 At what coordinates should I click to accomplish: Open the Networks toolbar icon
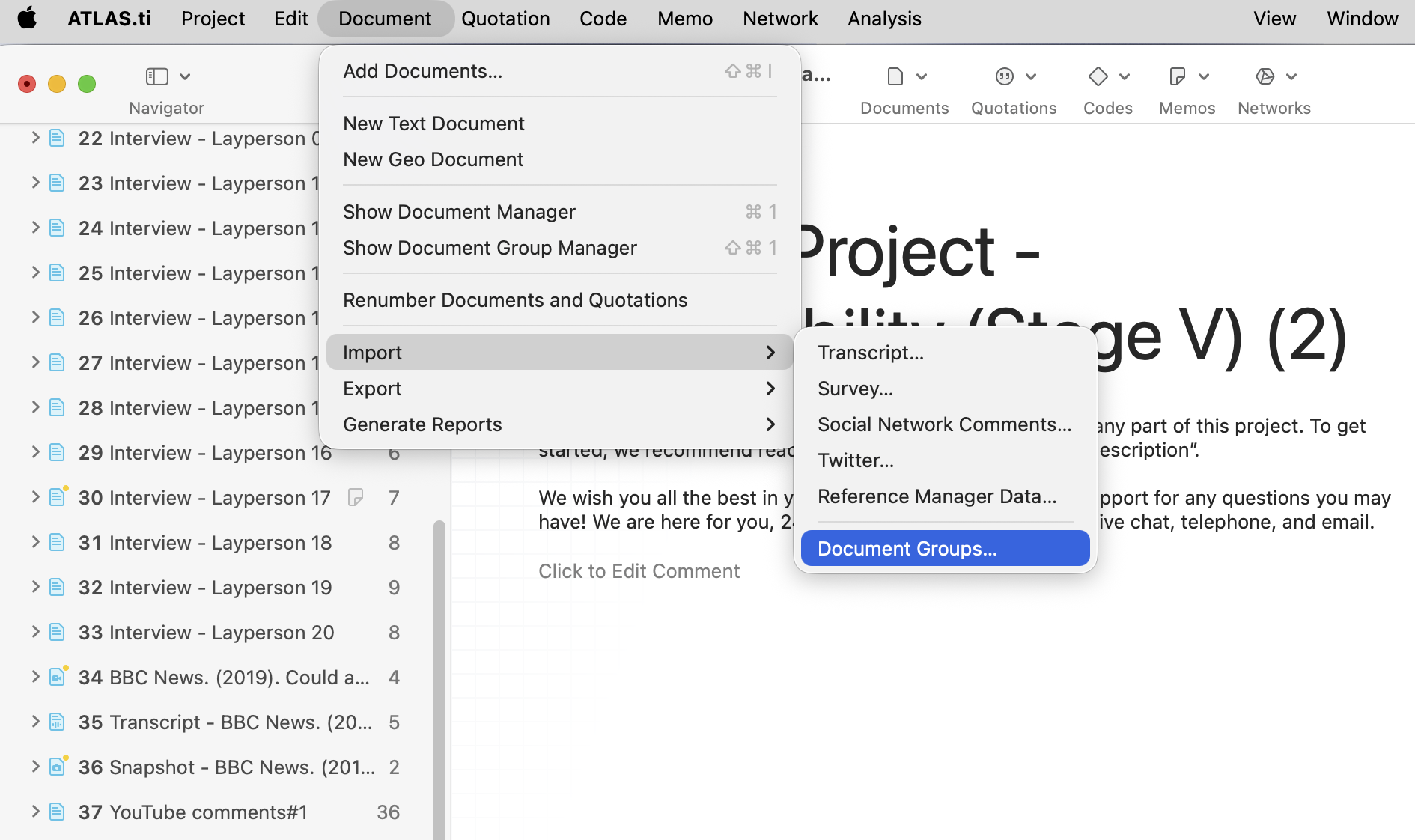tap(1265, 76)
